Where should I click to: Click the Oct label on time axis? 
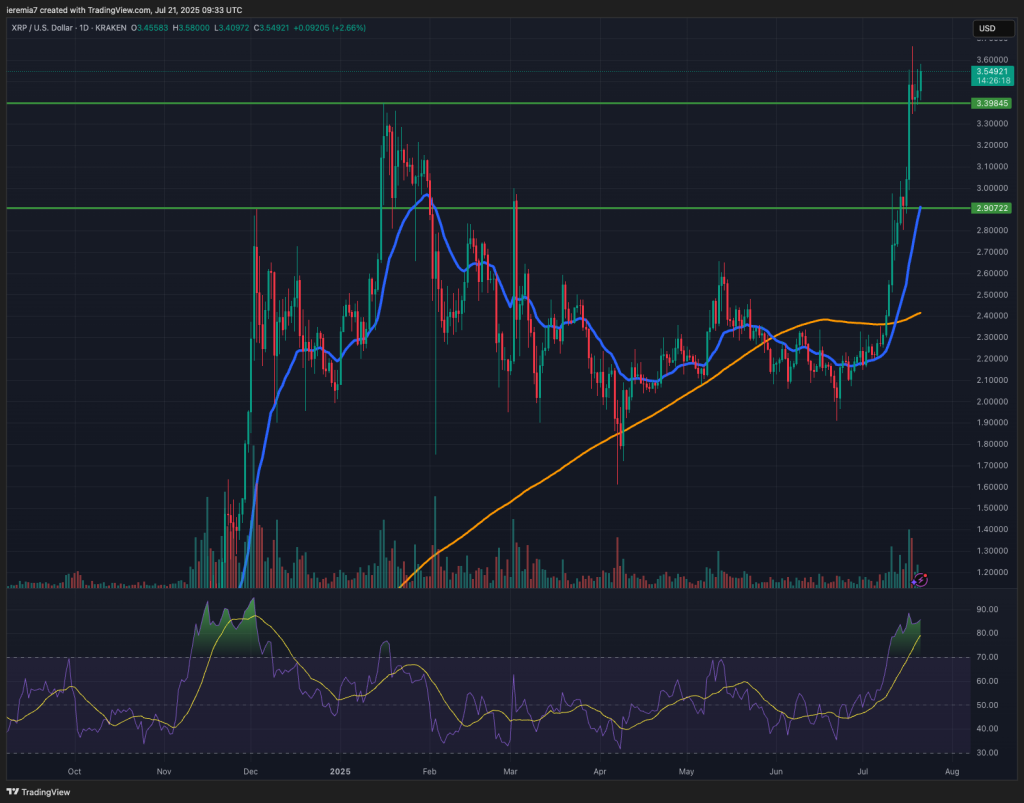(x=74, y=771)
